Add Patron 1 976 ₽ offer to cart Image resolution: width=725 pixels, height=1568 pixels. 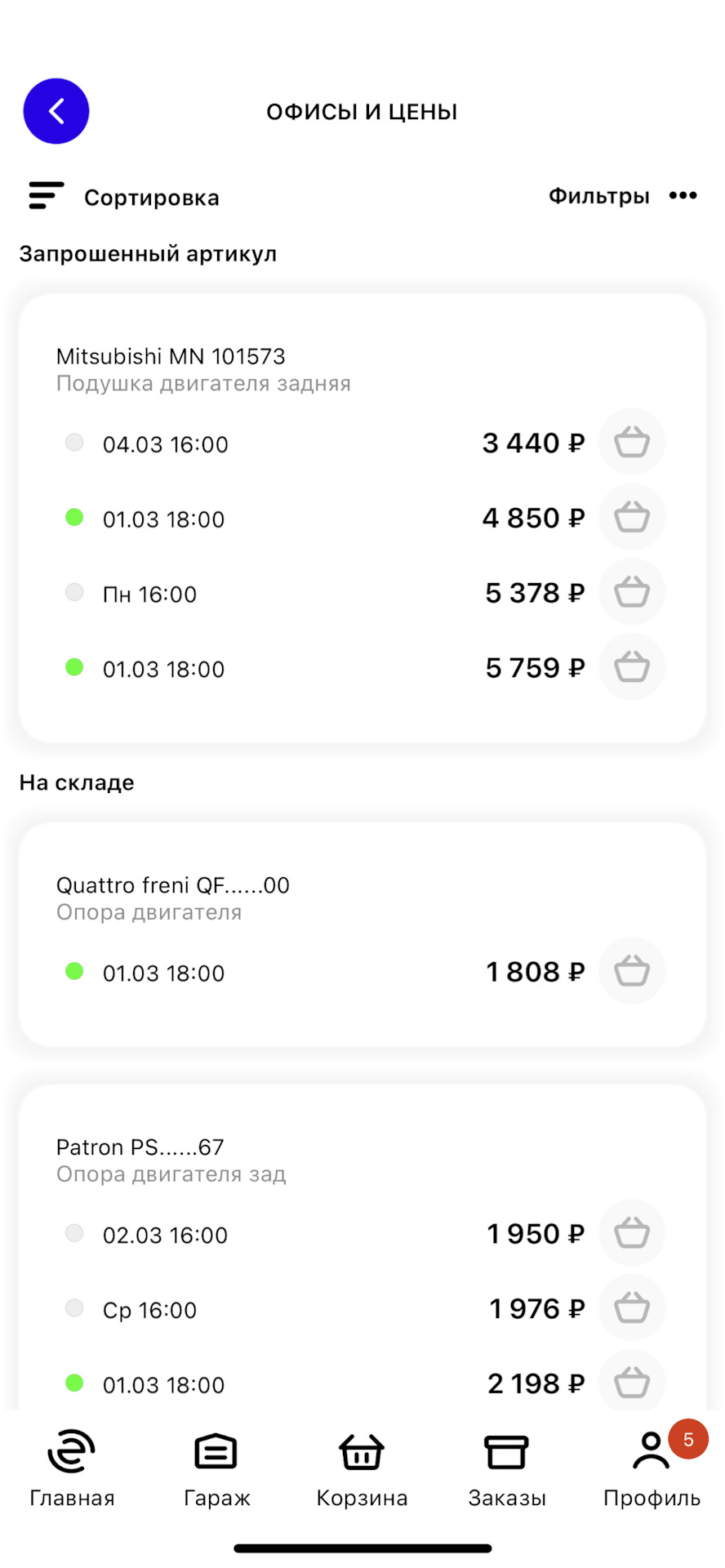pos(632,1308)
